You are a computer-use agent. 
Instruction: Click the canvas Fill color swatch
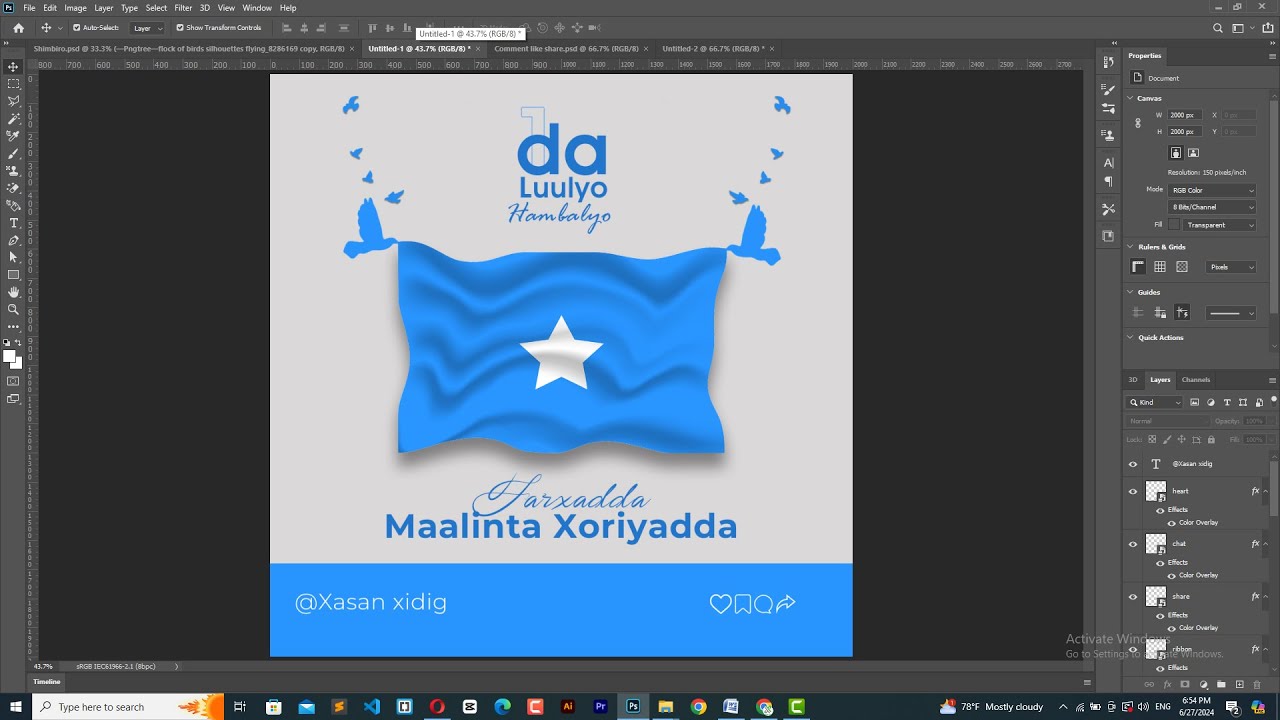tap(1174, 225)
